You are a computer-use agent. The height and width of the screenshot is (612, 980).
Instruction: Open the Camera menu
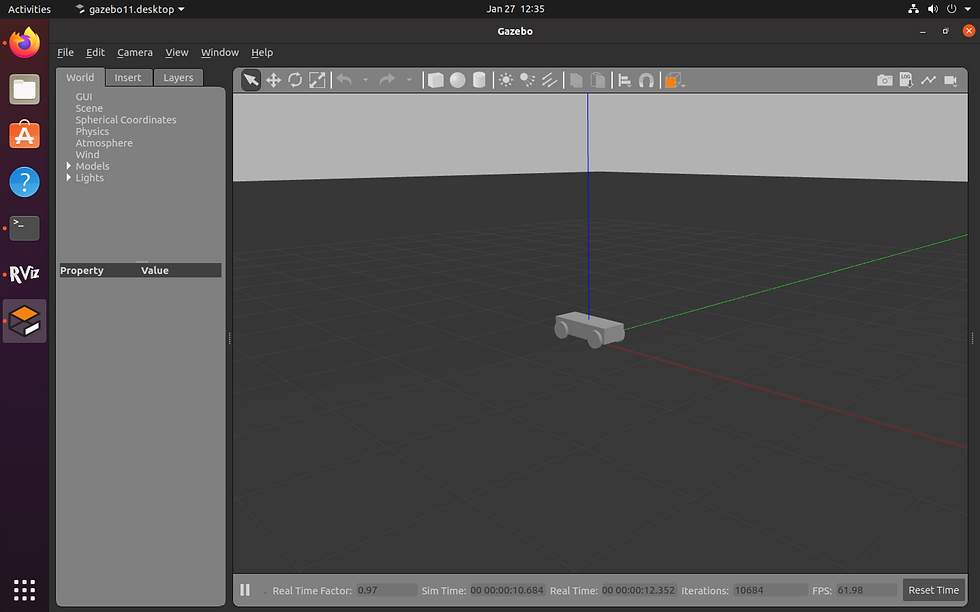(135, 53)
